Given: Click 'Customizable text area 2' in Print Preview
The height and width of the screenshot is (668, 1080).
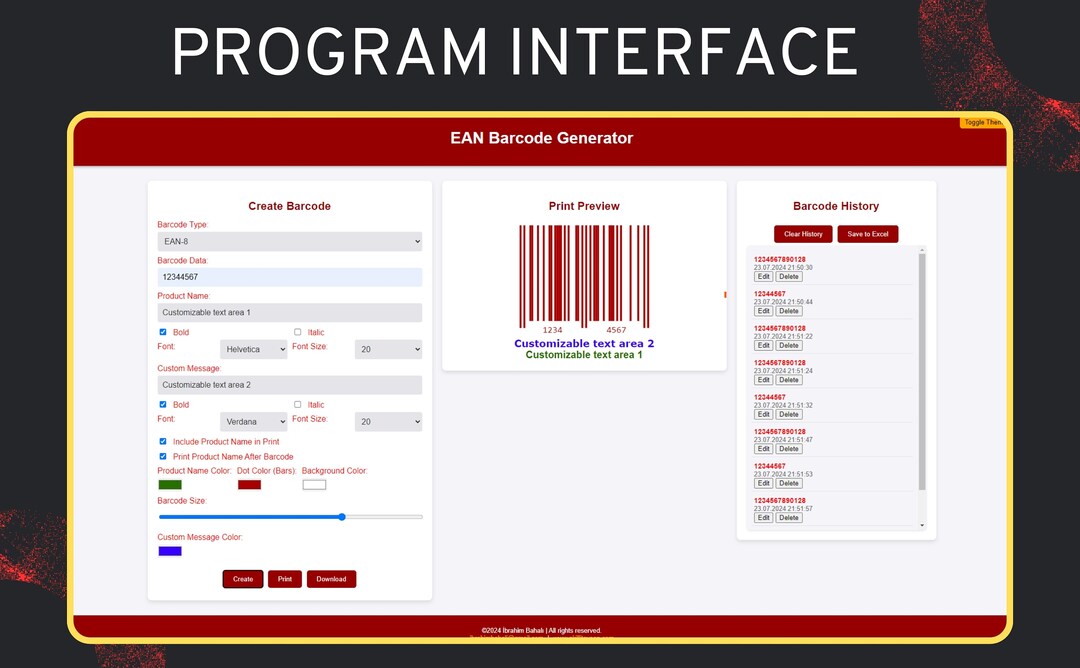Looking at the screenshot, I should point(584,344).
